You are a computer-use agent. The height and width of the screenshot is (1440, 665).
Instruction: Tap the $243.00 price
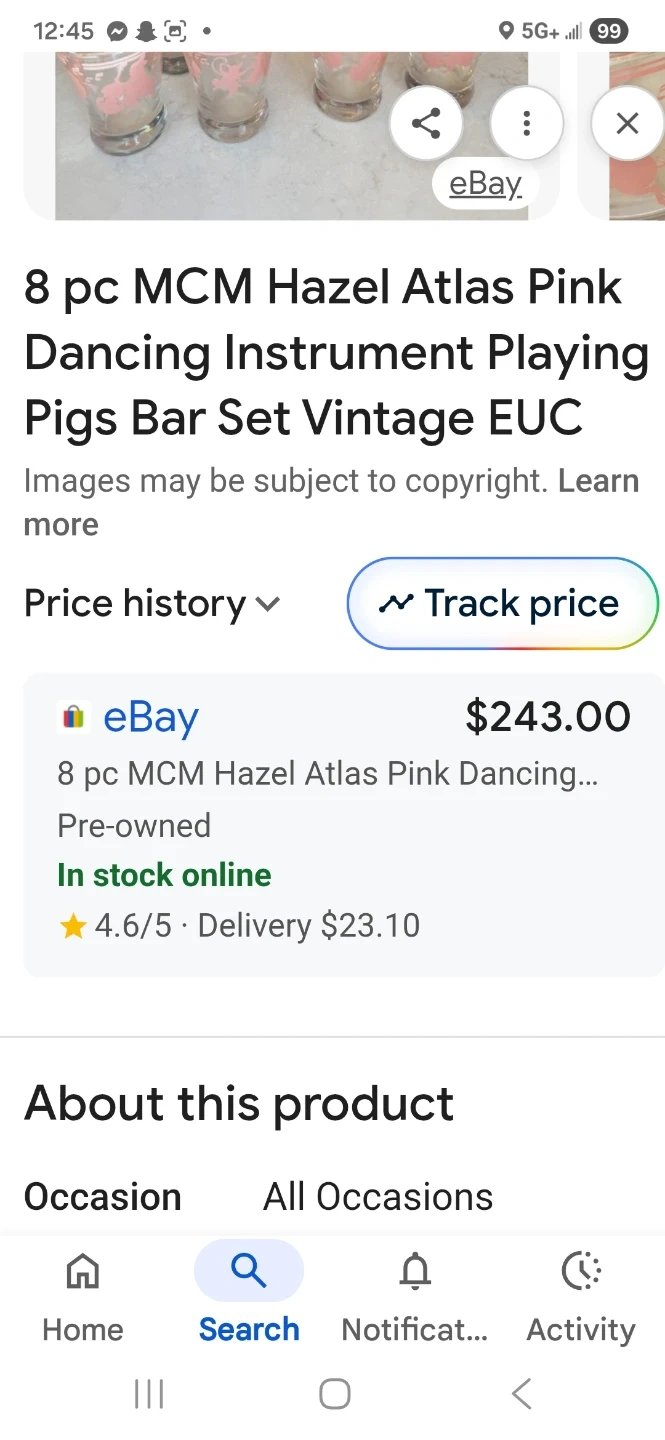click(548, 717)
